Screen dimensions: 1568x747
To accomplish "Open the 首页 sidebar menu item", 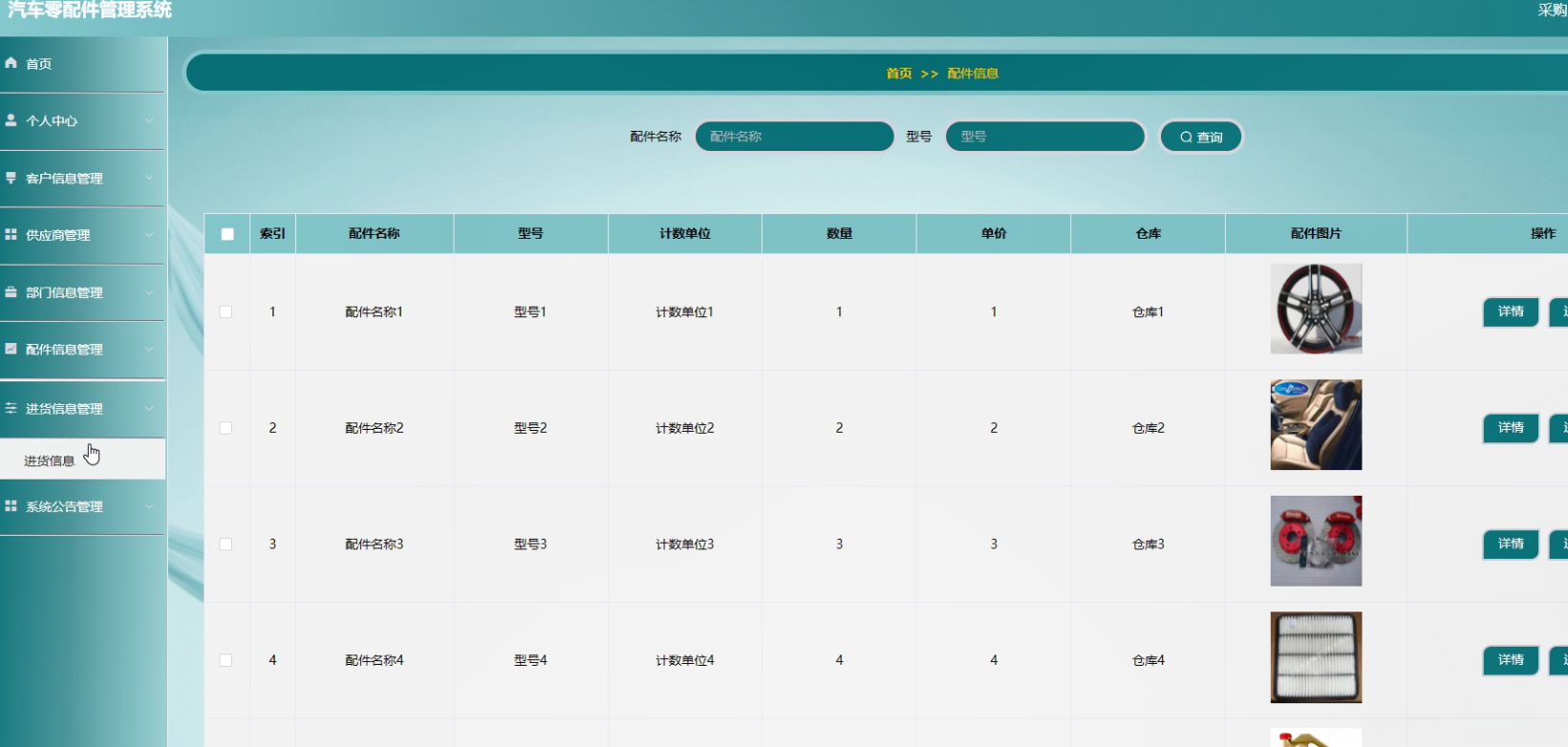I will tap(83, 64).
